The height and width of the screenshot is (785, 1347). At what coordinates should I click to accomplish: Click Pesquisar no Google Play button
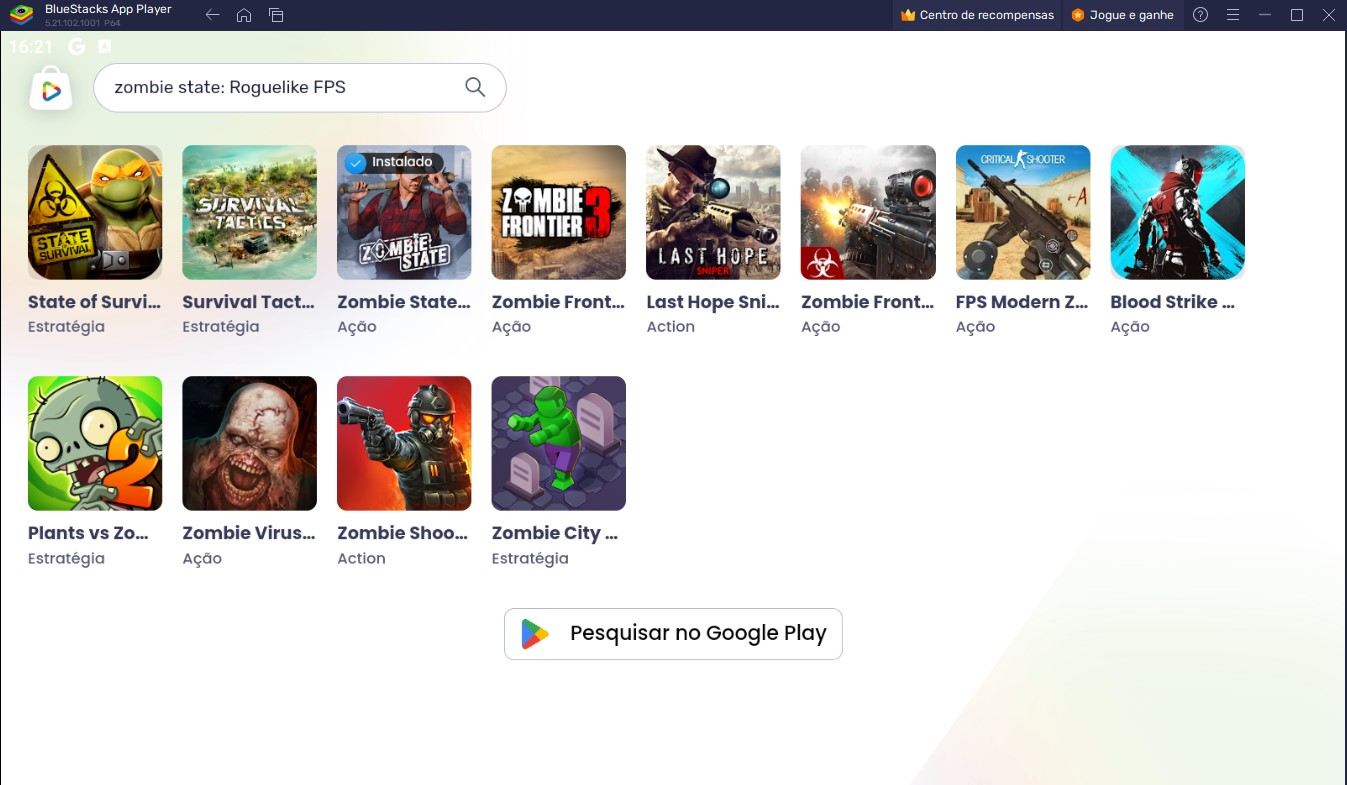click(x=673, y=633)
